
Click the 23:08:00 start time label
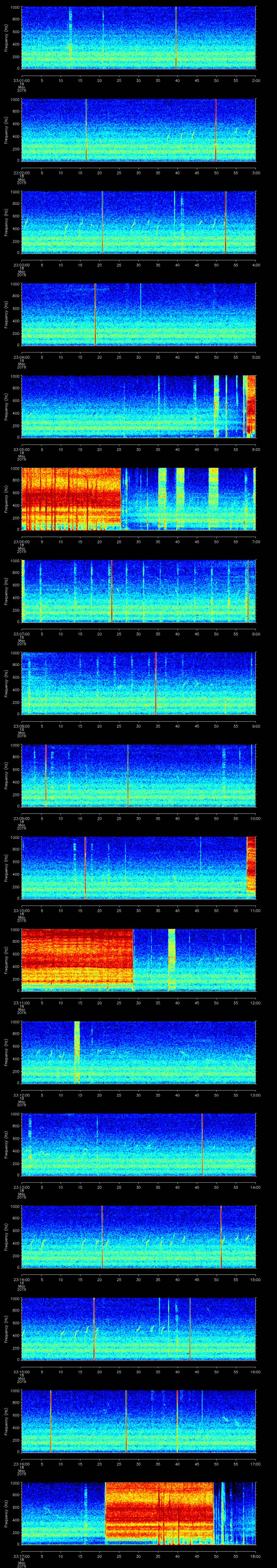[x=21, y=726]
